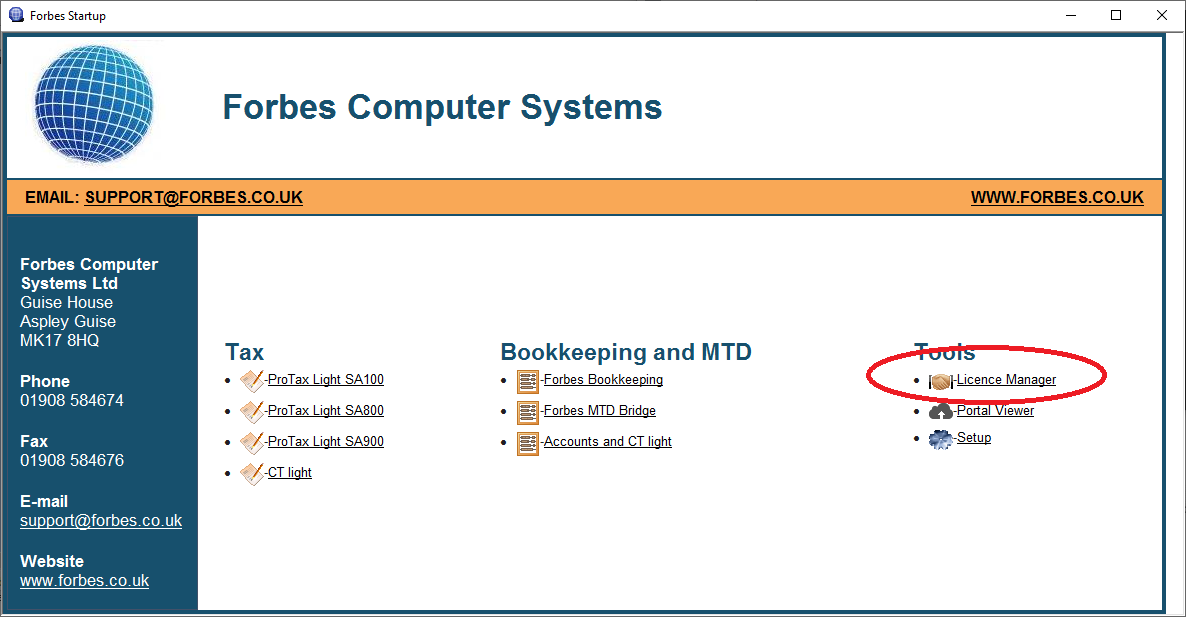
Task: Open the Licence Manager link
Action: point(1007,380)
